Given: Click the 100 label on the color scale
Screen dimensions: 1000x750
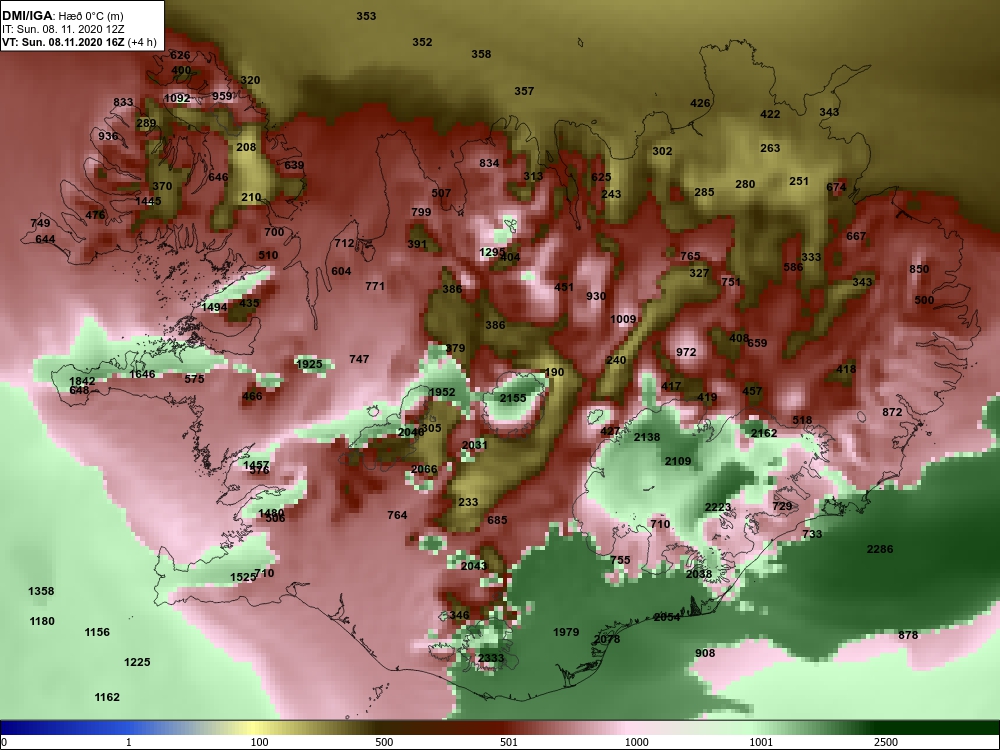Looking at the screenshot, I should point(259,742).
